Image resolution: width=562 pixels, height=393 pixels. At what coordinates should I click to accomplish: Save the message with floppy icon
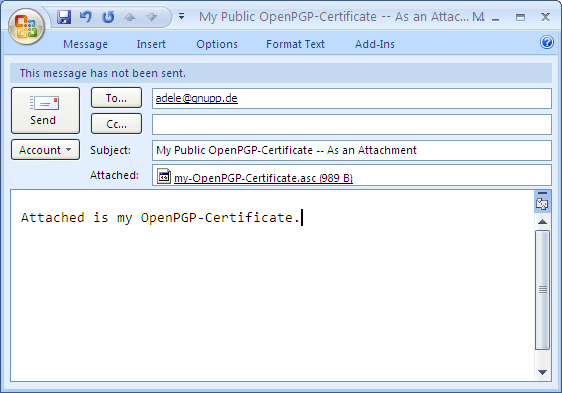tap(64, 17)
